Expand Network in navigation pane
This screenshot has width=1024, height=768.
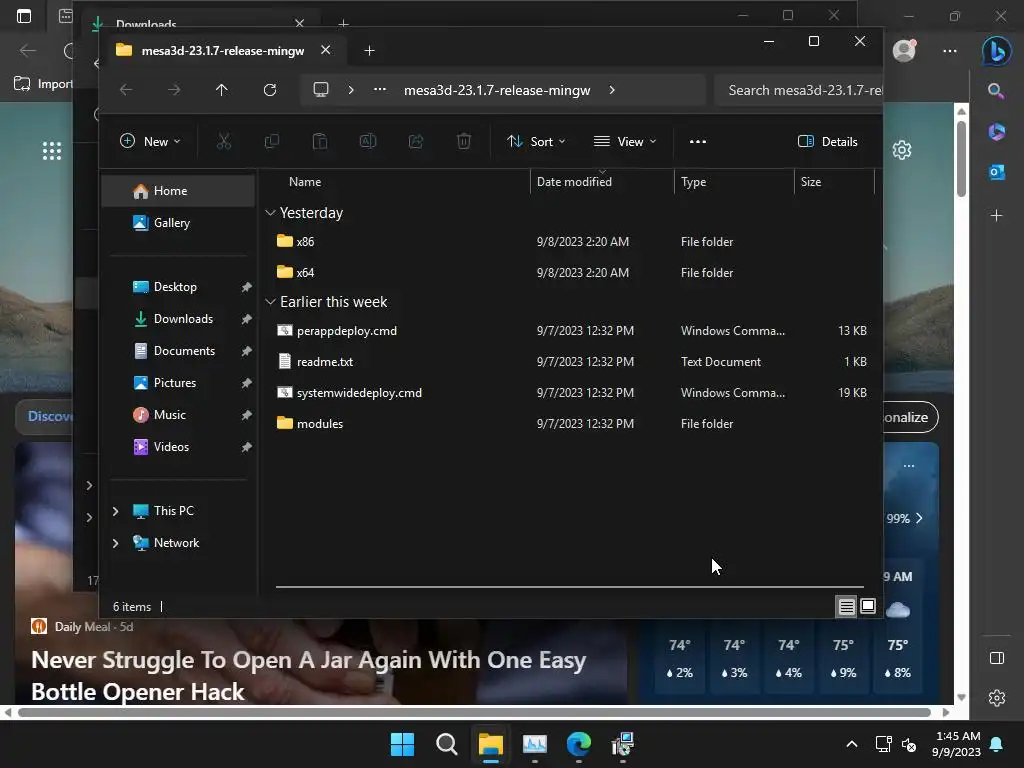click(116, 543)
